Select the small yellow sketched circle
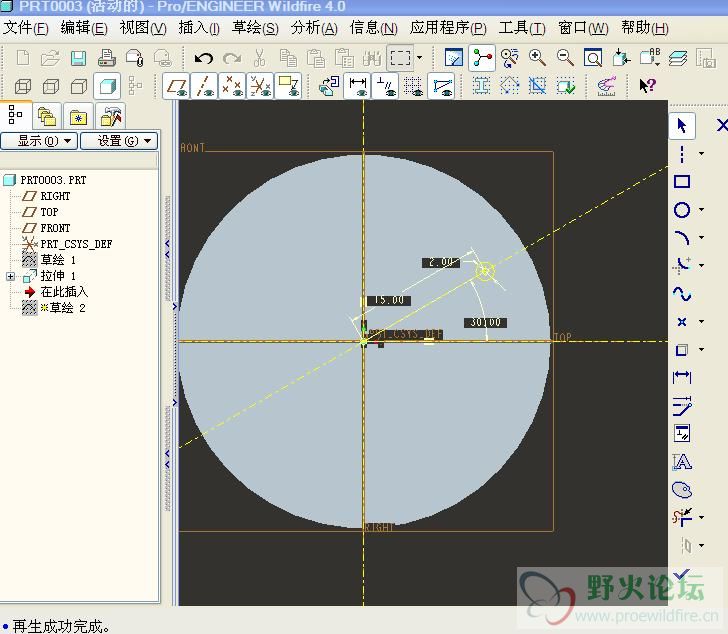 coord(485,271)
